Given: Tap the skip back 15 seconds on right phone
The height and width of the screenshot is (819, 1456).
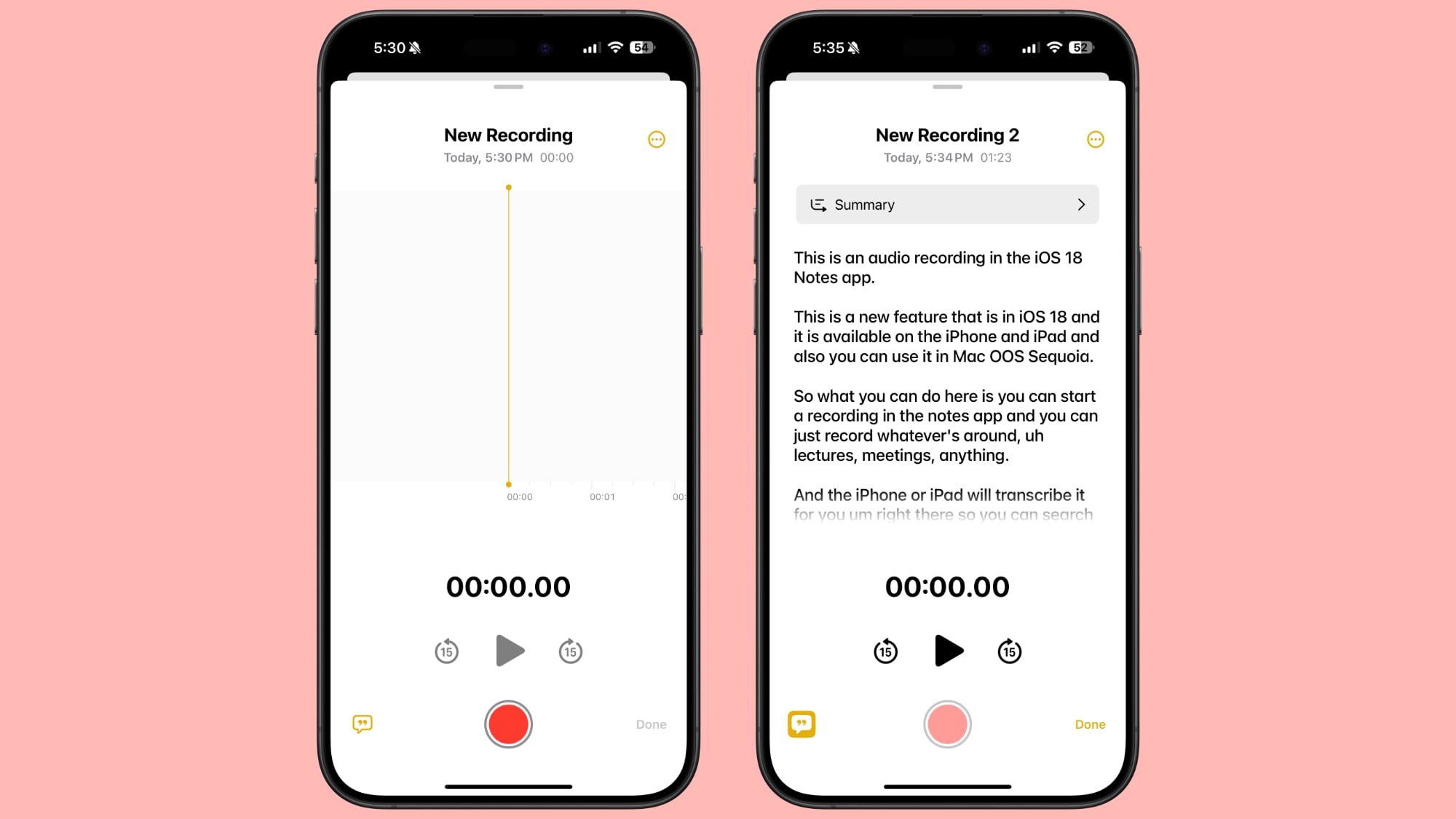Looking at the screenshot, I should click(885, 652).
